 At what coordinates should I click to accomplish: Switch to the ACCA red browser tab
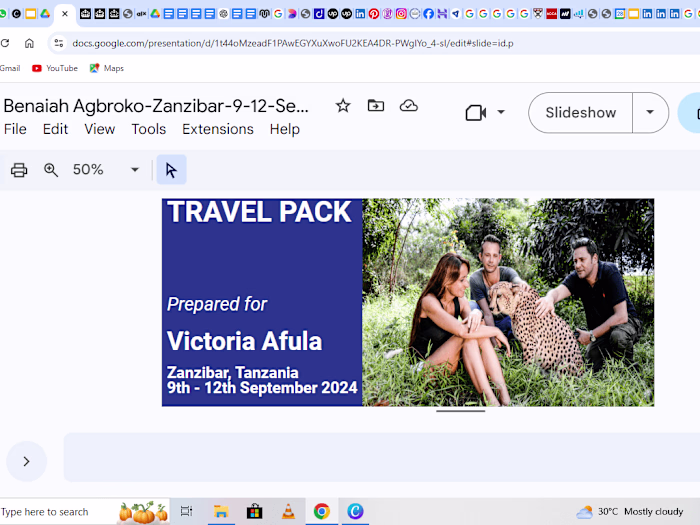click(551, 14)
